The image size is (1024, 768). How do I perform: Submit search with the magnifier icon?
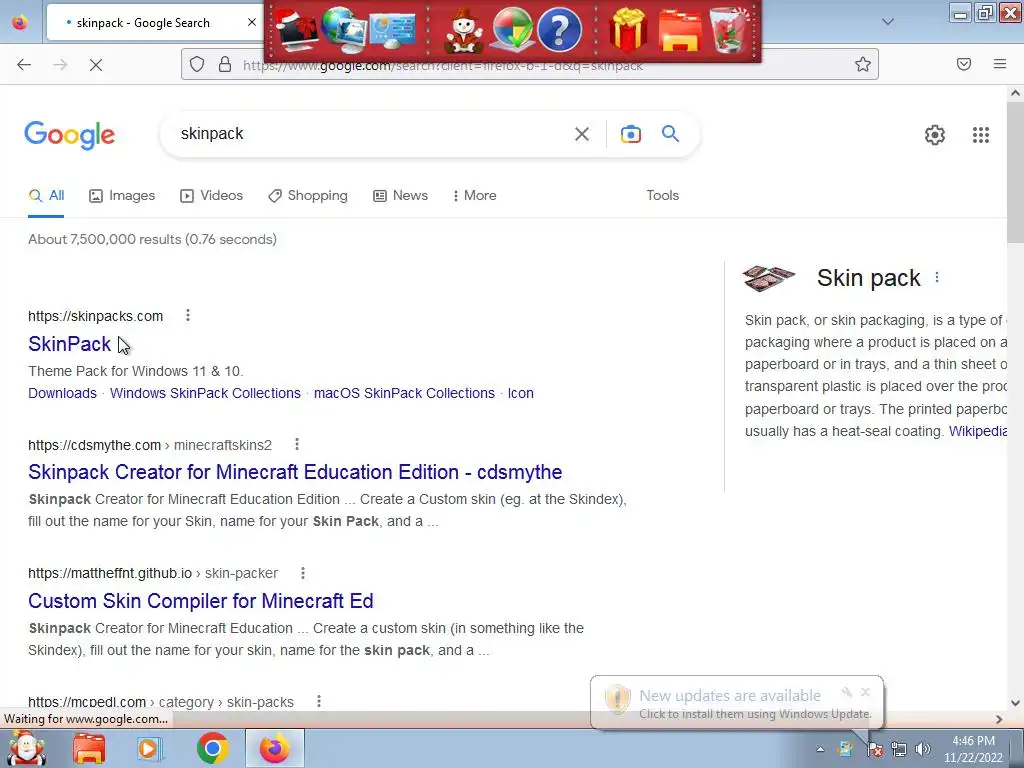point(670,134)
